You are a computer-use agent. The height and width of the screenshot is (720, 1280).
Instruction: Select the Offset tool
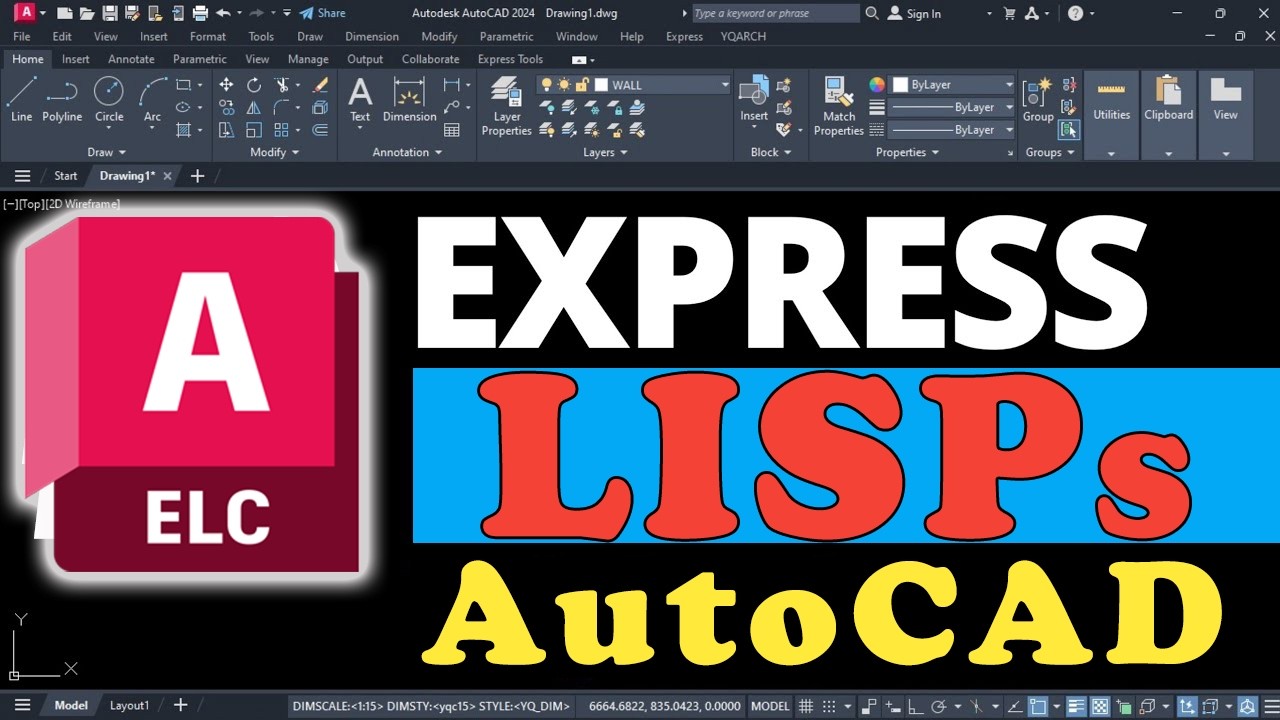(x=320, y=130)
